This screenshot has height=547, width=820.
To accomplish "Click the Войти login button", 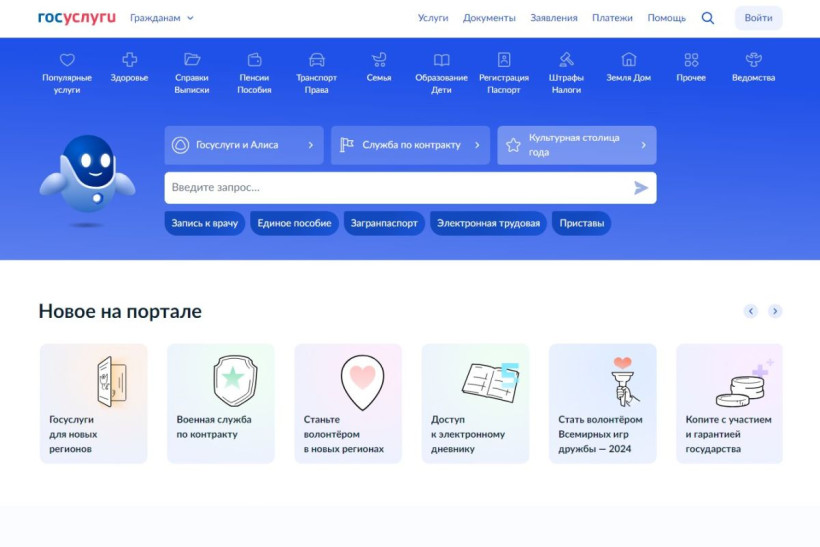I will pos(758,18).
